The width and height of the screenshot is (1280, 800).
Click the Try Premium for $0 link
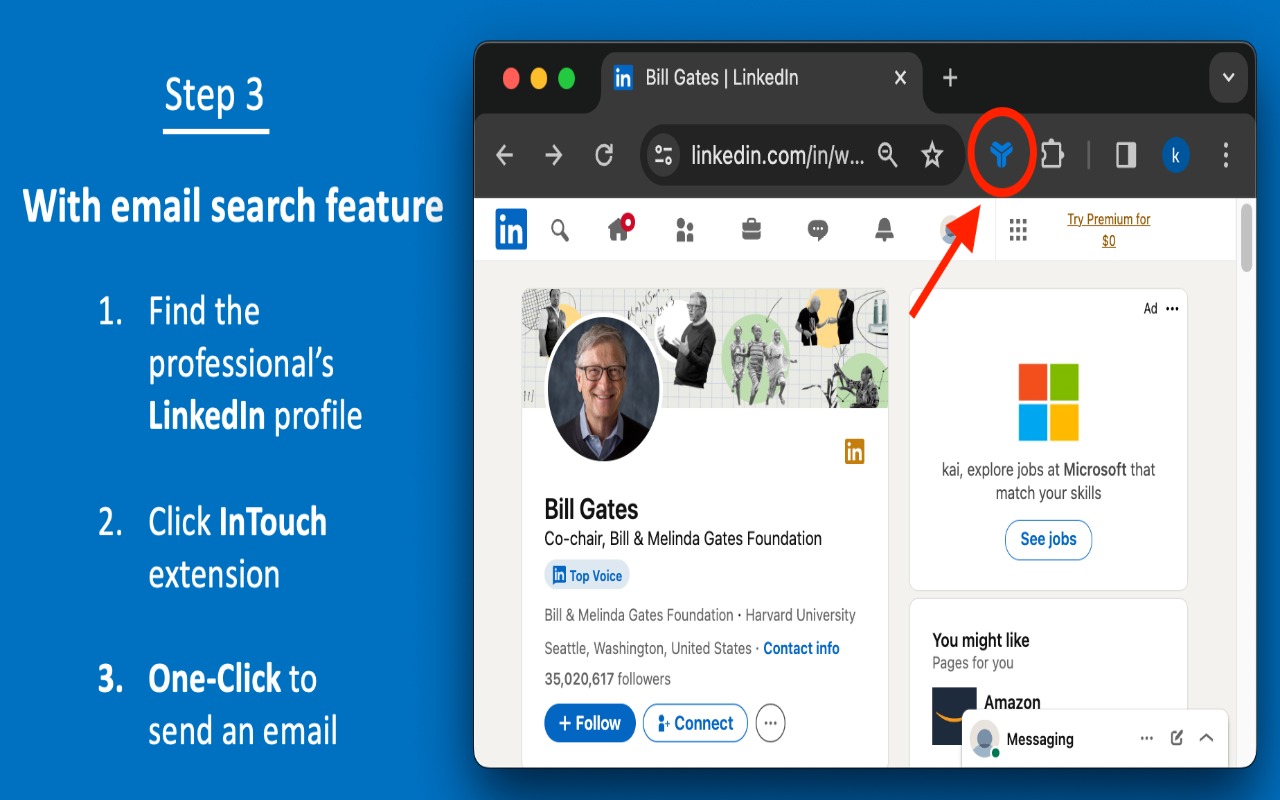(x=1106, y=229)
